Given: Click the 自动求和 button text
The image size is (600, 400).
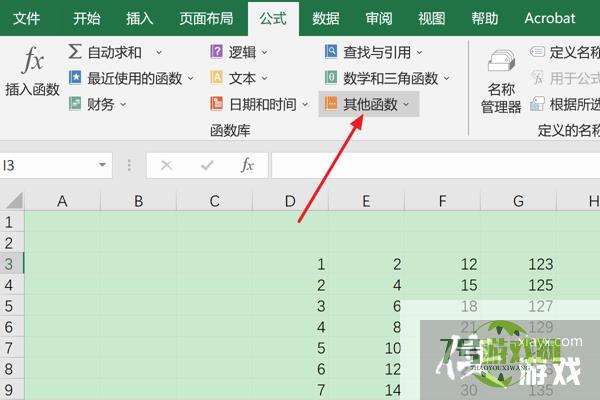Looking at the screenshot, I should point(114,52).
